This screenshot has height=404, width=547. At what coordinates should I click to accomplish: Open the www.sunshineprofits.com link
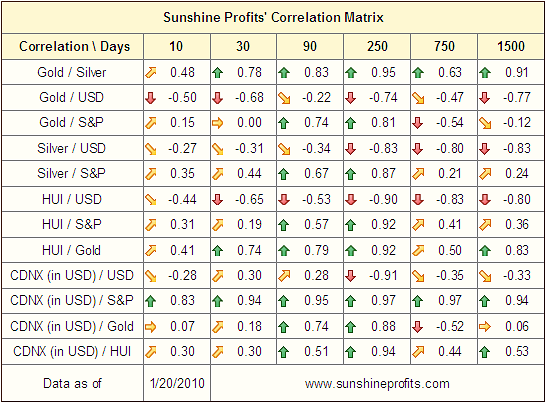pos(377,384)
